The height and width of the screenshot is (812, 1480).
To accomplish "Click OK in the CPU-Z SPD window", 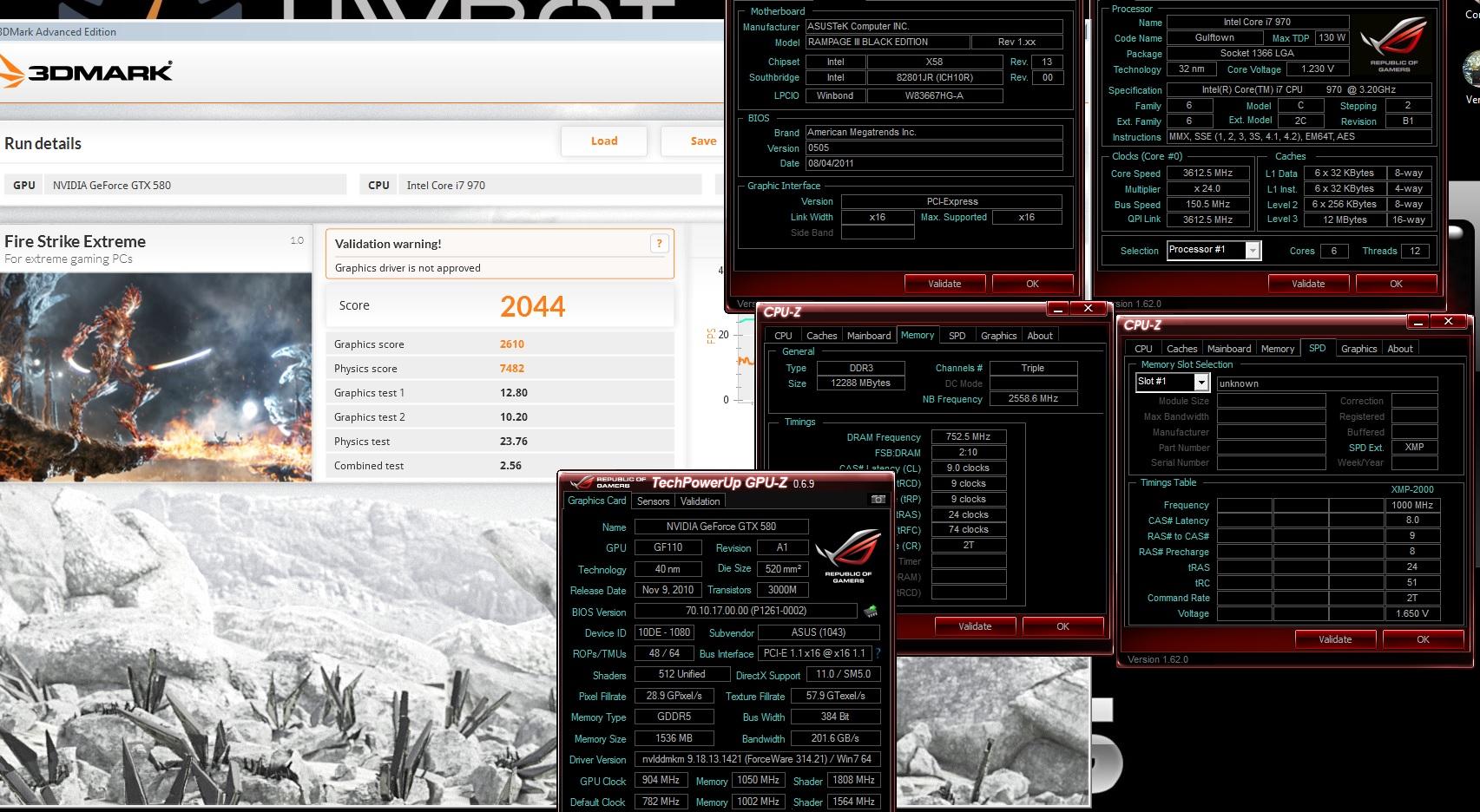I will (1423, 639).
